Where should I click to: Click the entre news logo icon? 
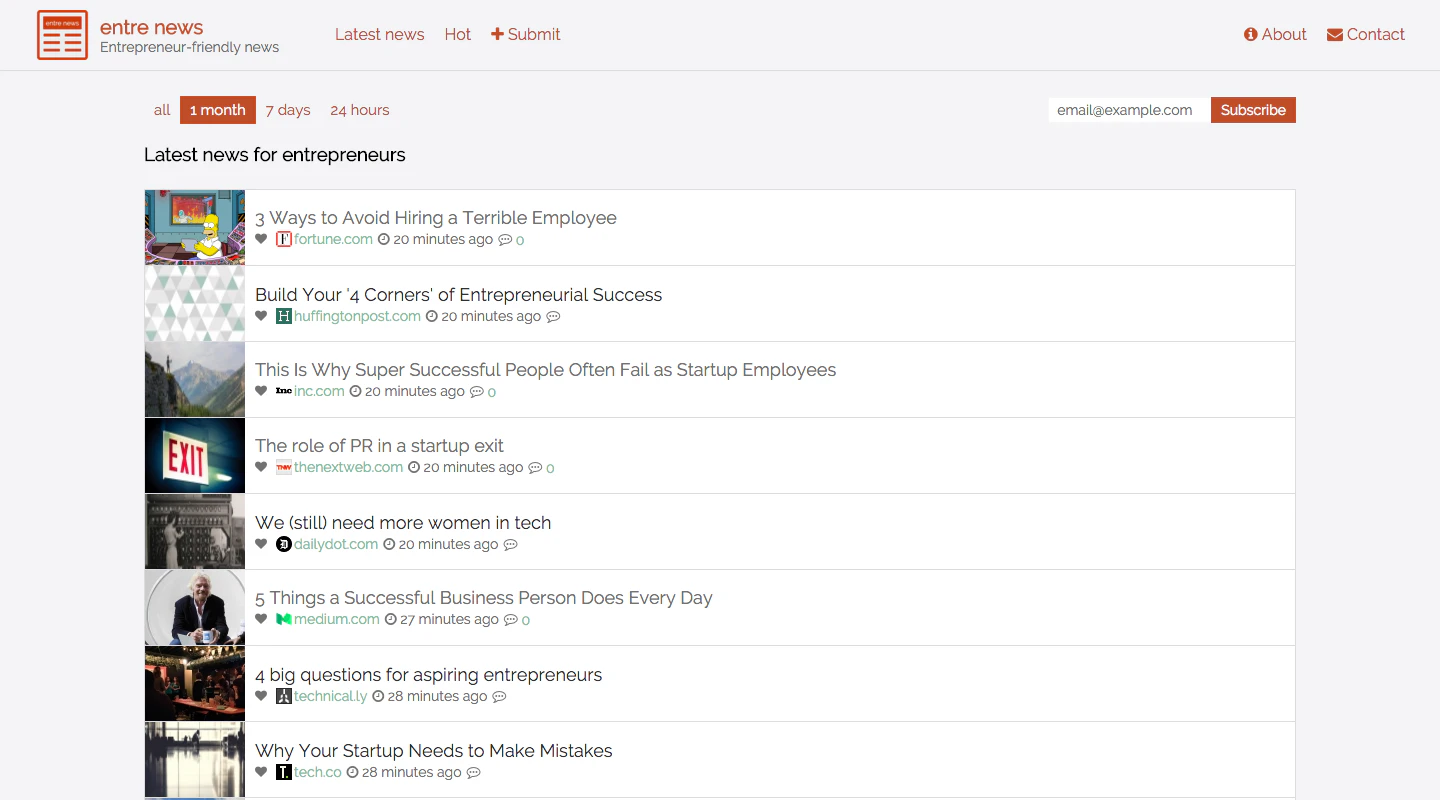[62, 35]
